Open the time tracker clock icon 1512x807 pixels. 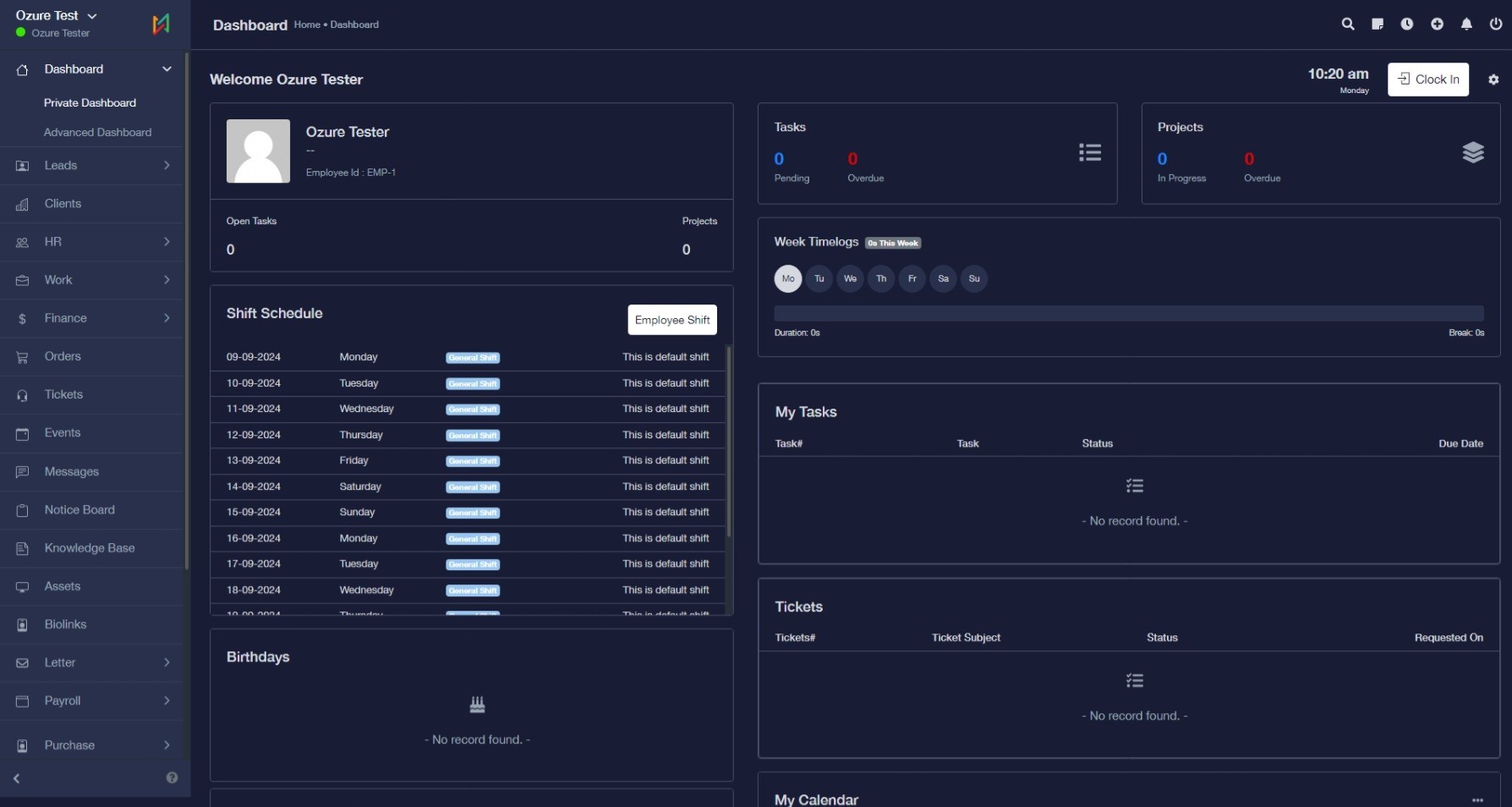(x=1407, y=25)
